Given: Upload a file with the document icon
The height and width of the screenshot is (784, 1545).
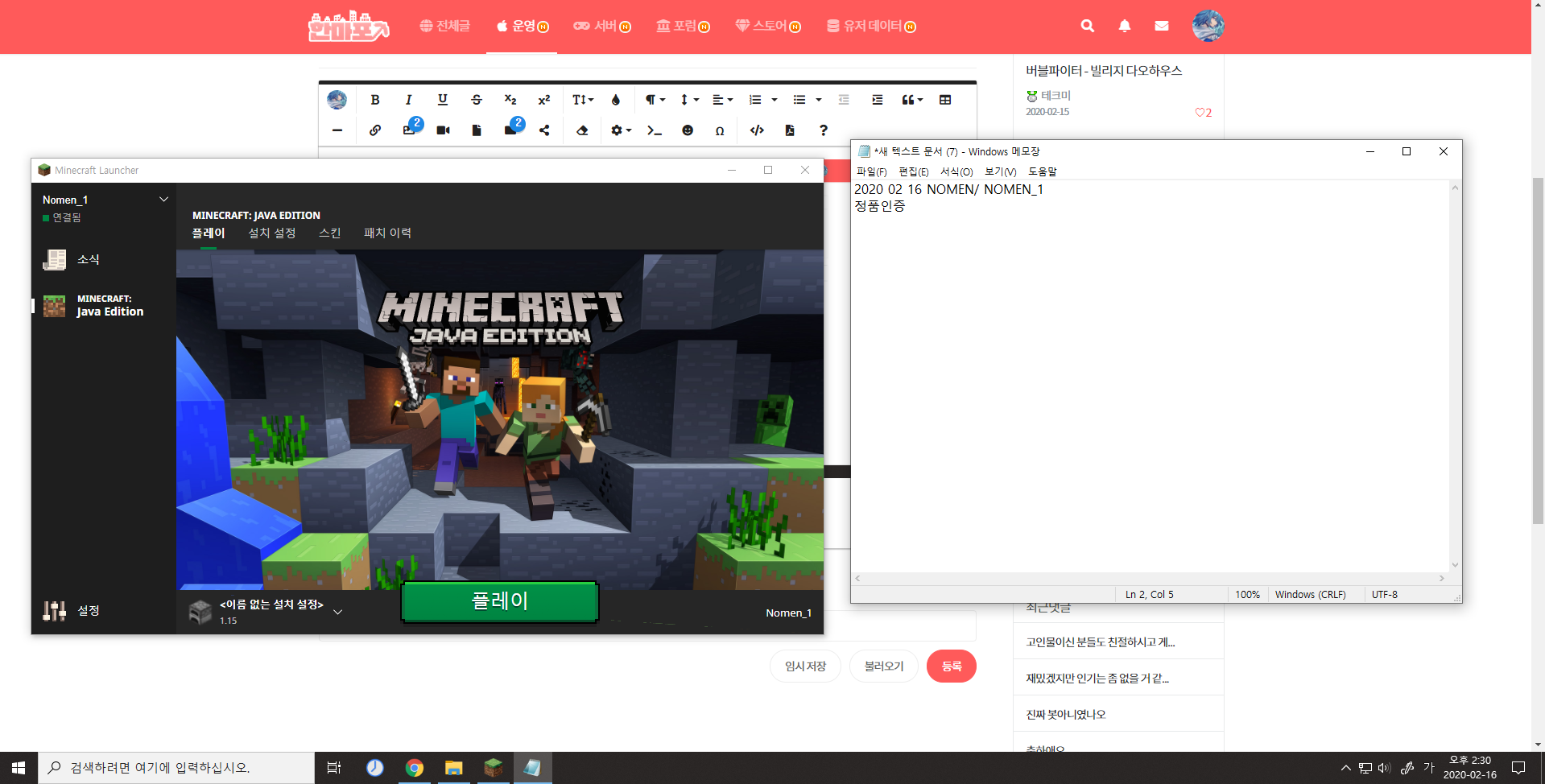Looking at the screenshot, I should click(x=477, y=130).
